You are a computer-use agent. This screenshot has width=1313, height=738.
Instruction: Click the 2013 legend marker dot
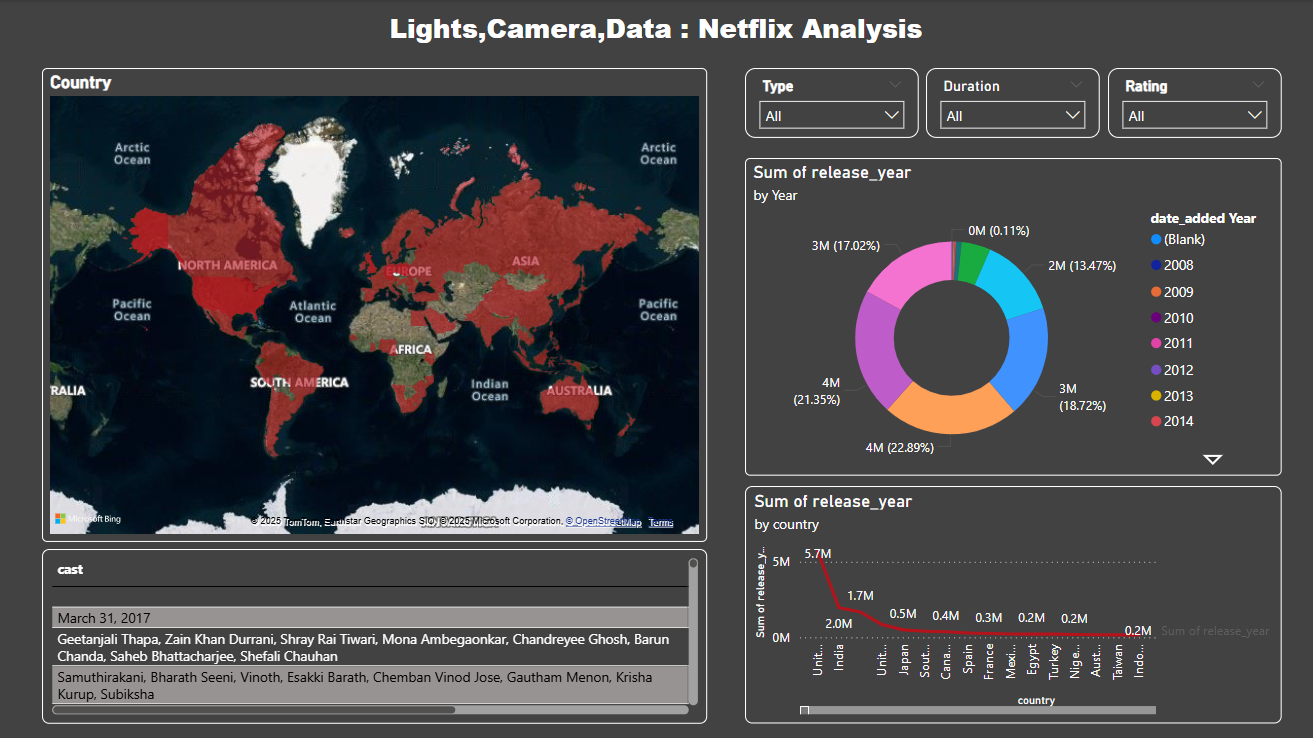click(1156, 396)
